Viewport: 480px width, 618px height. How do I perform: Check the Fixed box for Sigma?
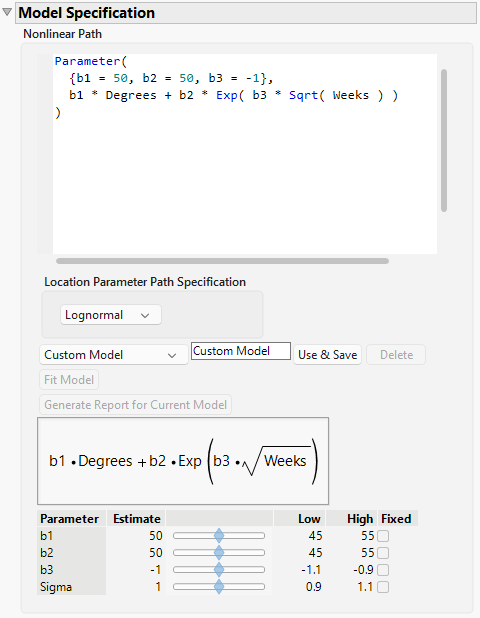tap(383, 587)
